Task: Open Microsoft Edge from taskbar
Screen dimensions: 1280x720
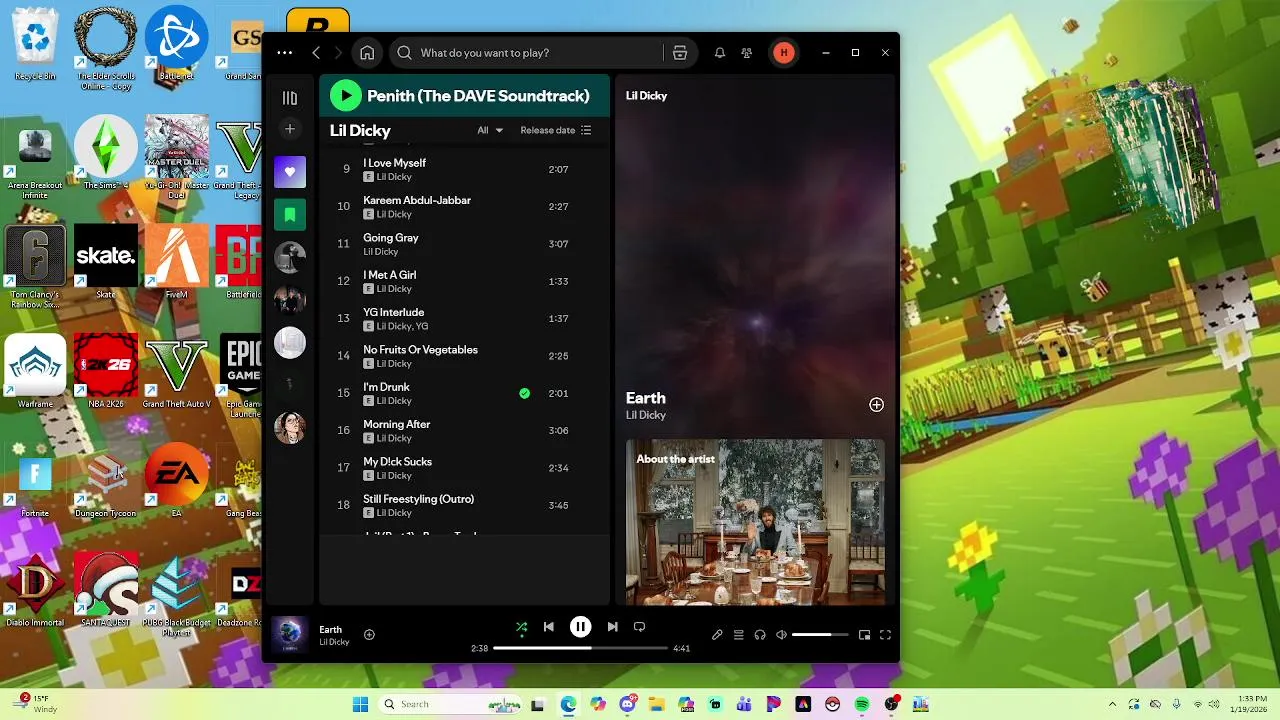Action: (568, 704)
